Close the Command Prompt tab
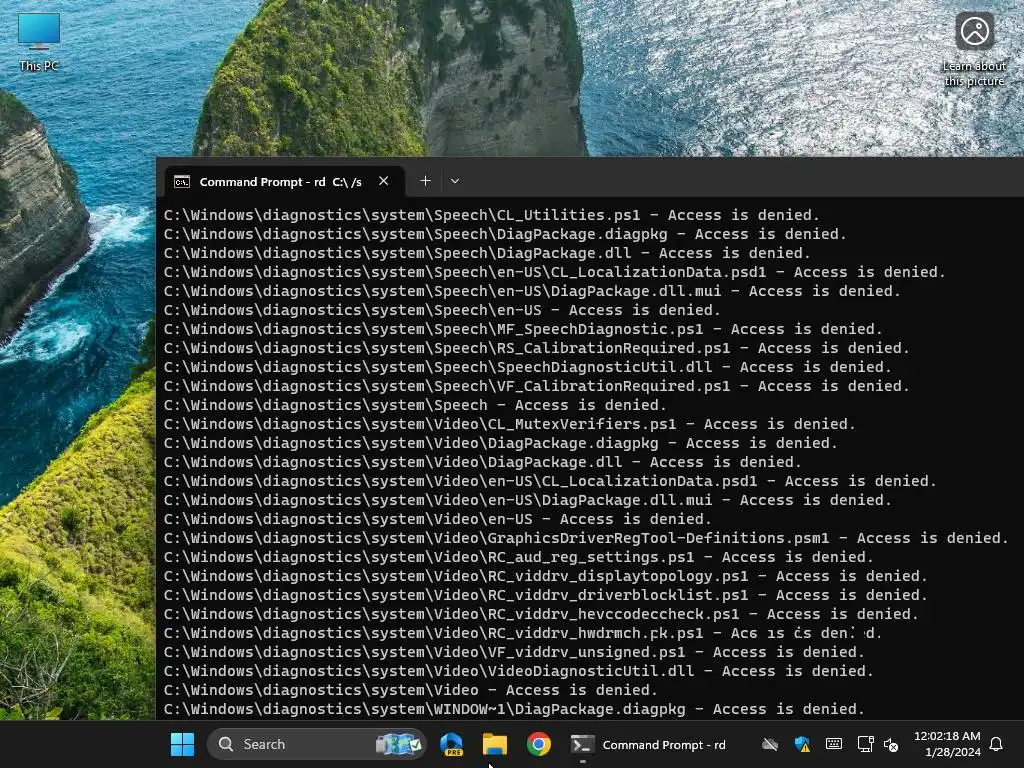 [x=383, y=181]
